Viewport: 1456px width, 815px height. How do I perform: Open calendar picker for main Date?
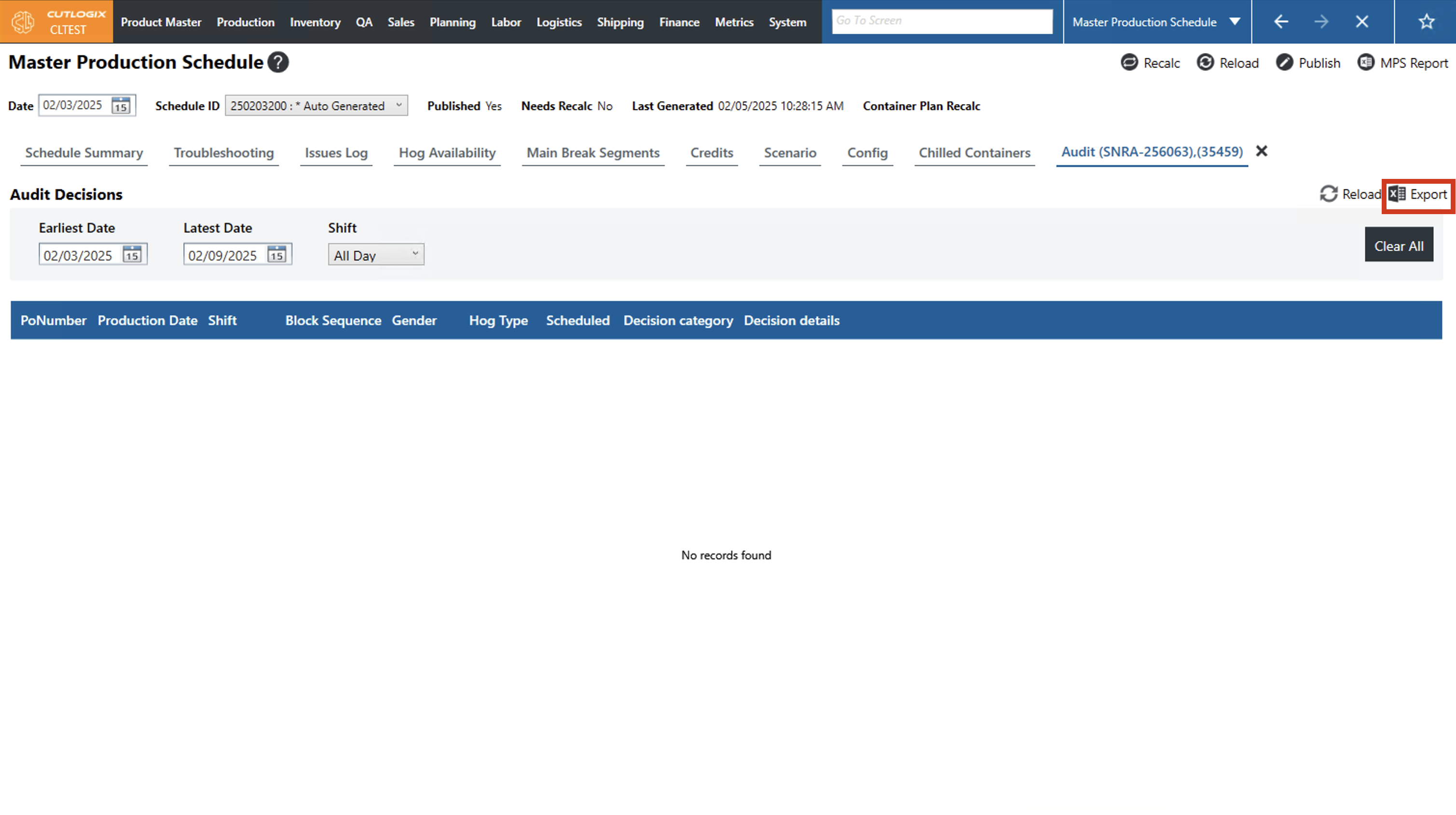(x=121, y=106)
